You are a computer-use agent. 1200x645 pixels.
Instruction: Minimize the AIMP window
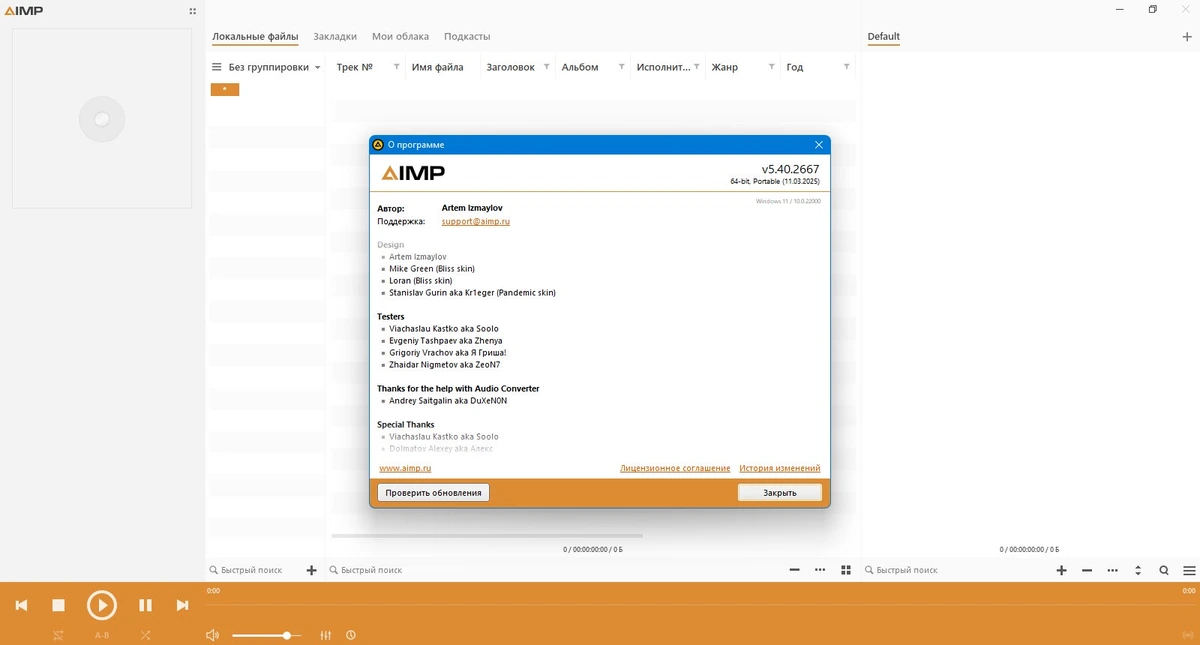coord(1121,9)
